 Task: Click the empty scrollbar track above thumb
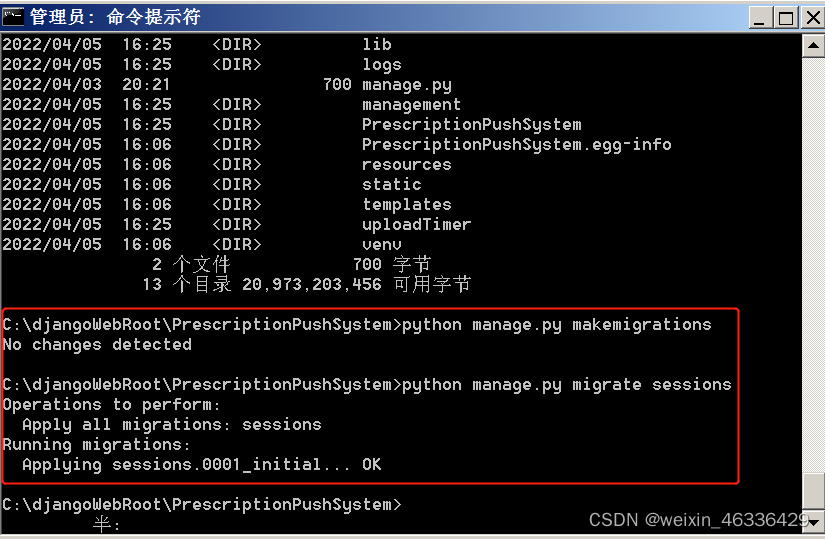pos(814,250)
